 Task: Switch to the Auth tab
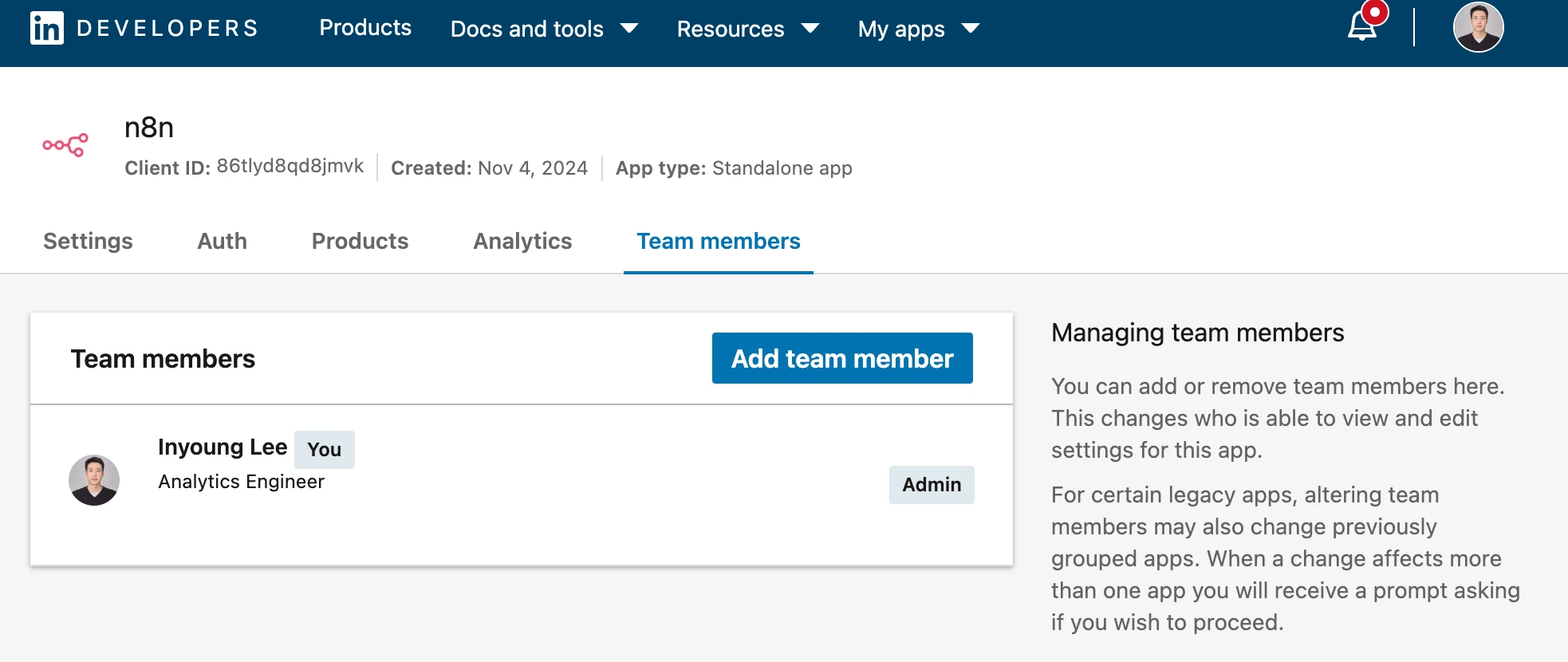point(222,241)
